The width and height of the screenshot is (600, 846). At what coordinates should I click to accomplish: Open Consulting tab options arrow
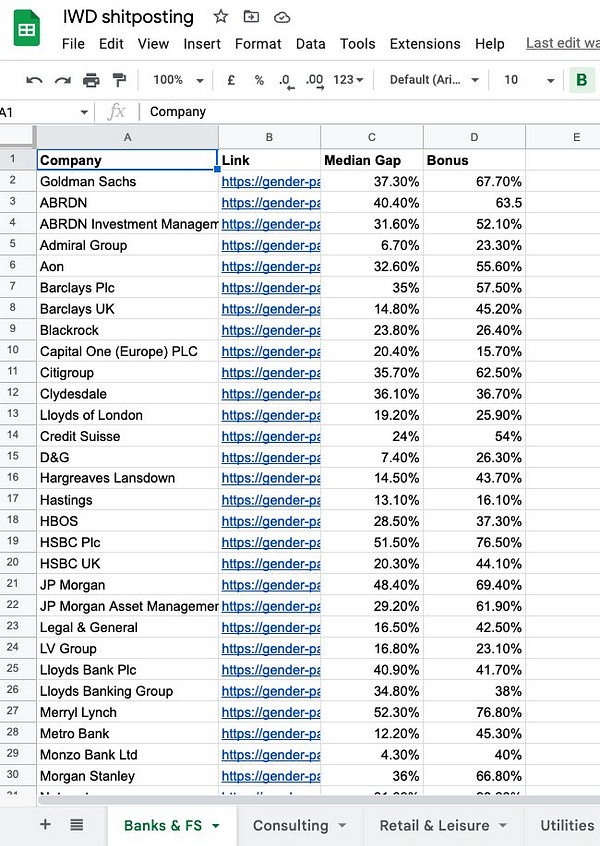pos(342,825)
